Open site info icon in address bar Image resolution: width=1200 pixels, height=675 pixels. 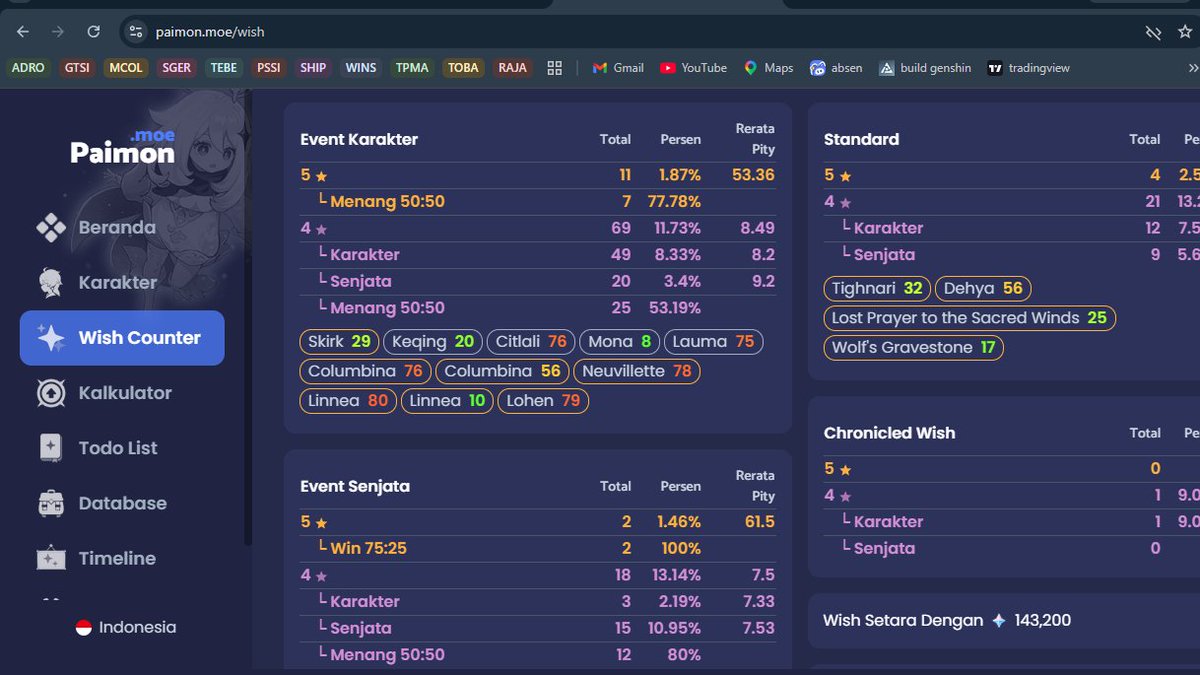click(x=136, y=32)
